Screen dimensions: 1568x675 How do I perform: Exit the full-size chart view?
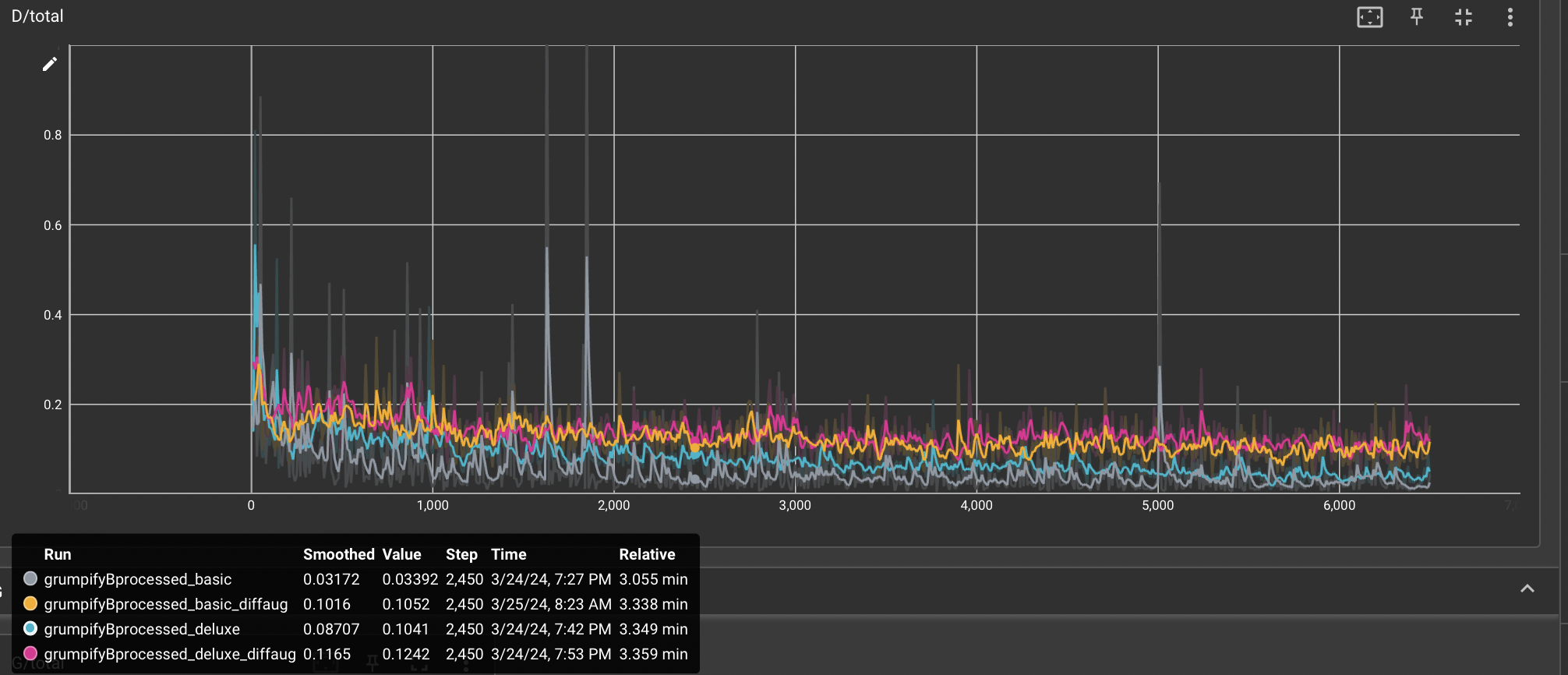coord(1464,17)
